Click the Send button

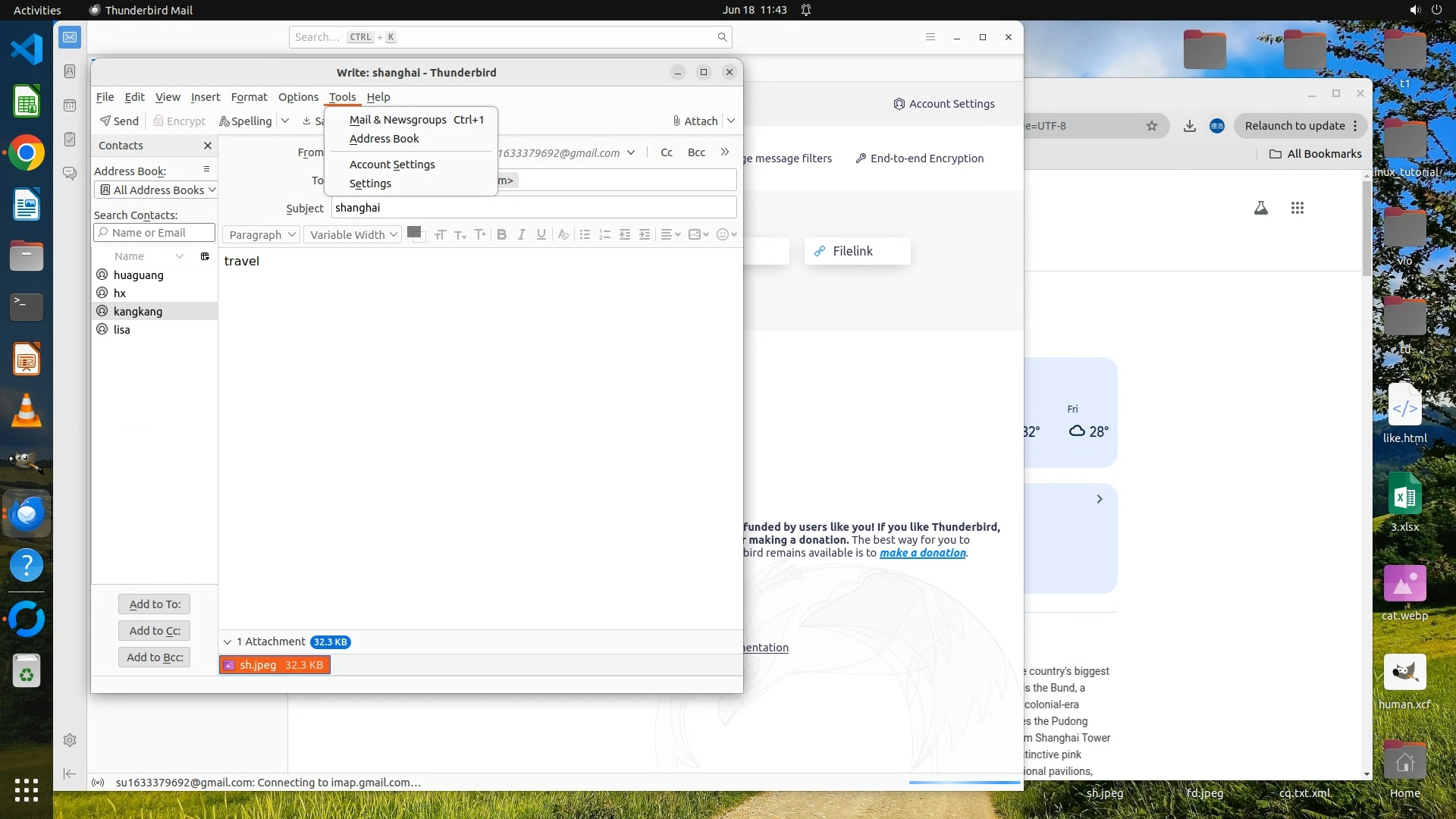click(119, 121)
